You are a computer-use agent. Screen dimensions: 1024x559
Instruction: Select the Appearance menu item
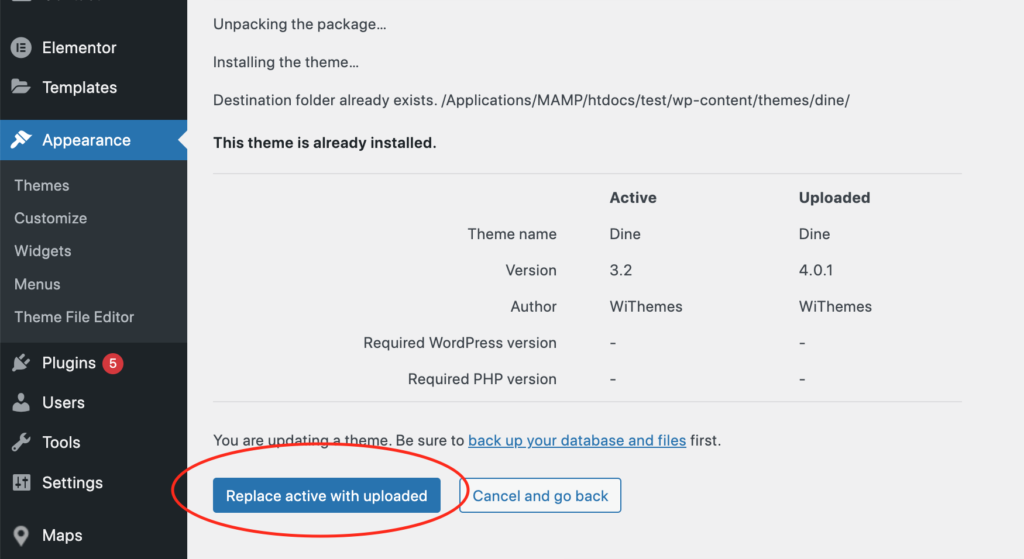click(x=93, y=140)
